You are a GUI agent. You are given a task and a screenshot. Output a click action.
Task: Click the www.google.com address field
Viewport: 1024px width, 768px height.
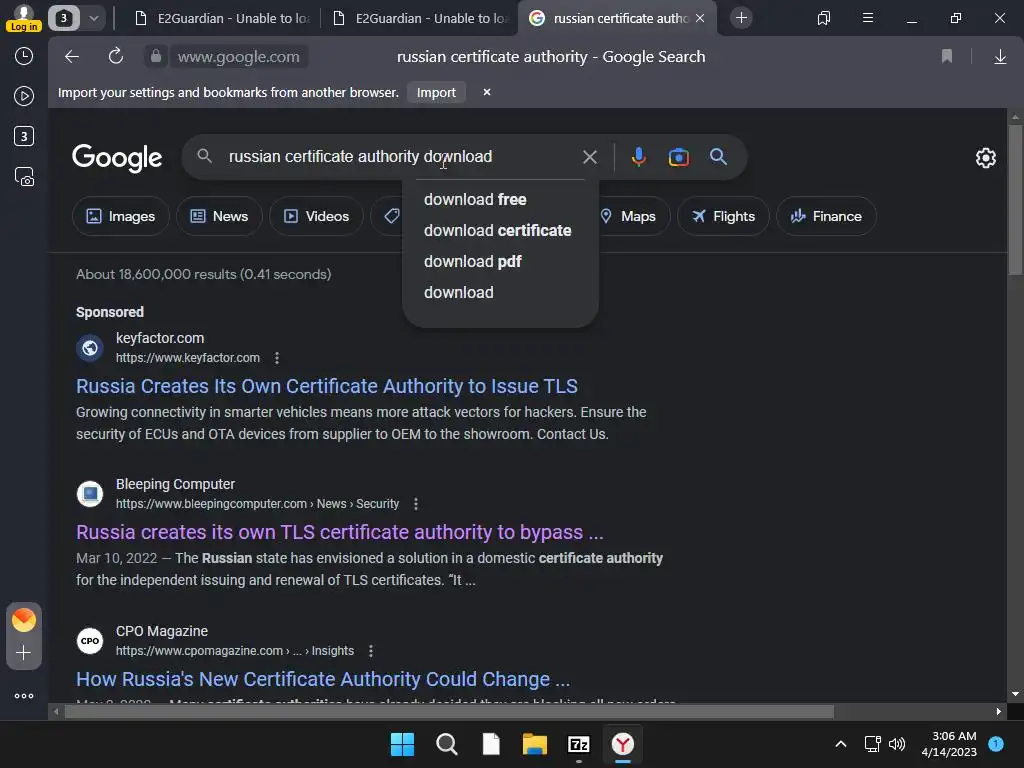(x=238, y=57)
